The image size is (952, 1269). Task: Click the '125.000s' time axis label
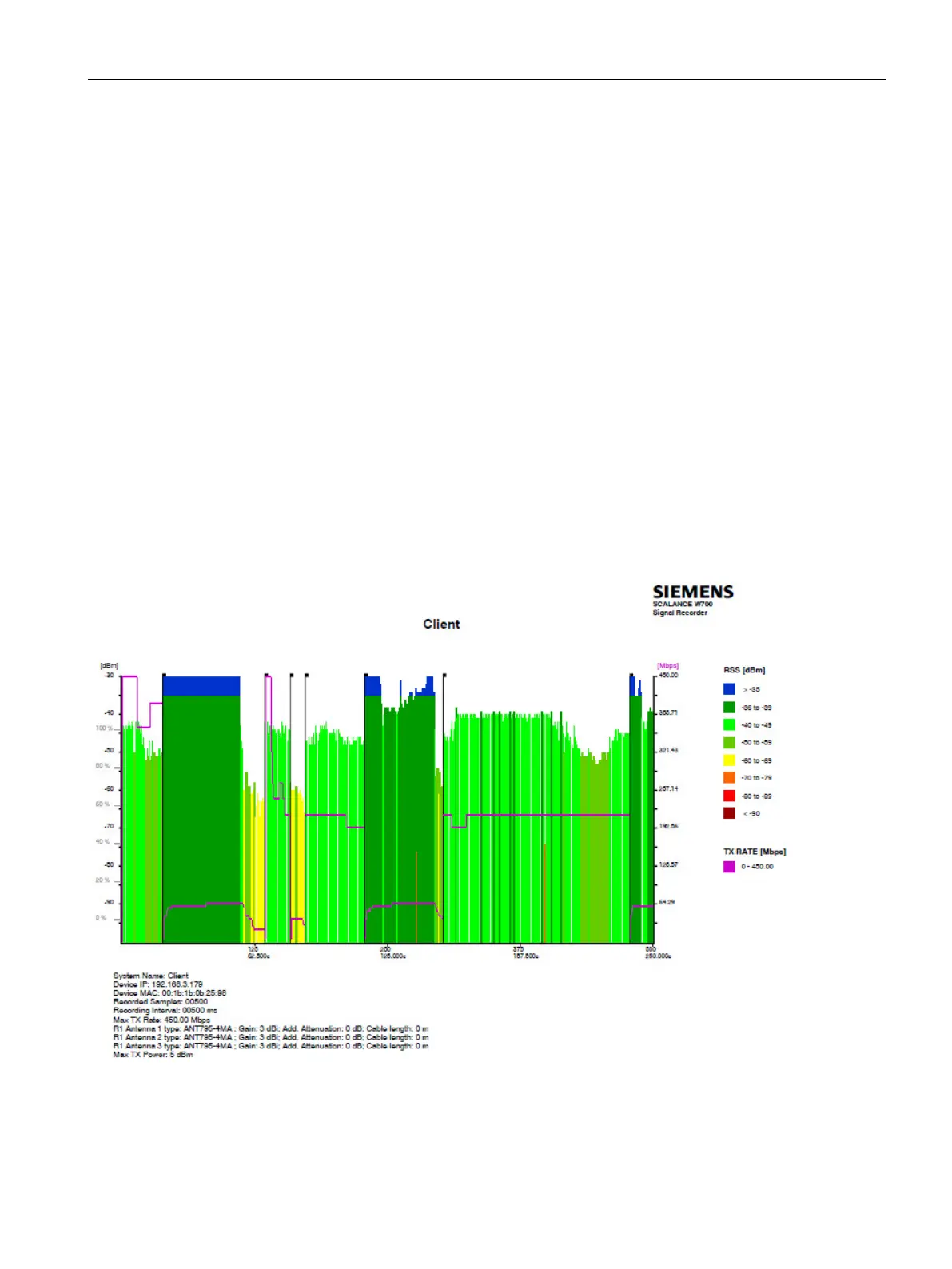tap(392, 956)
